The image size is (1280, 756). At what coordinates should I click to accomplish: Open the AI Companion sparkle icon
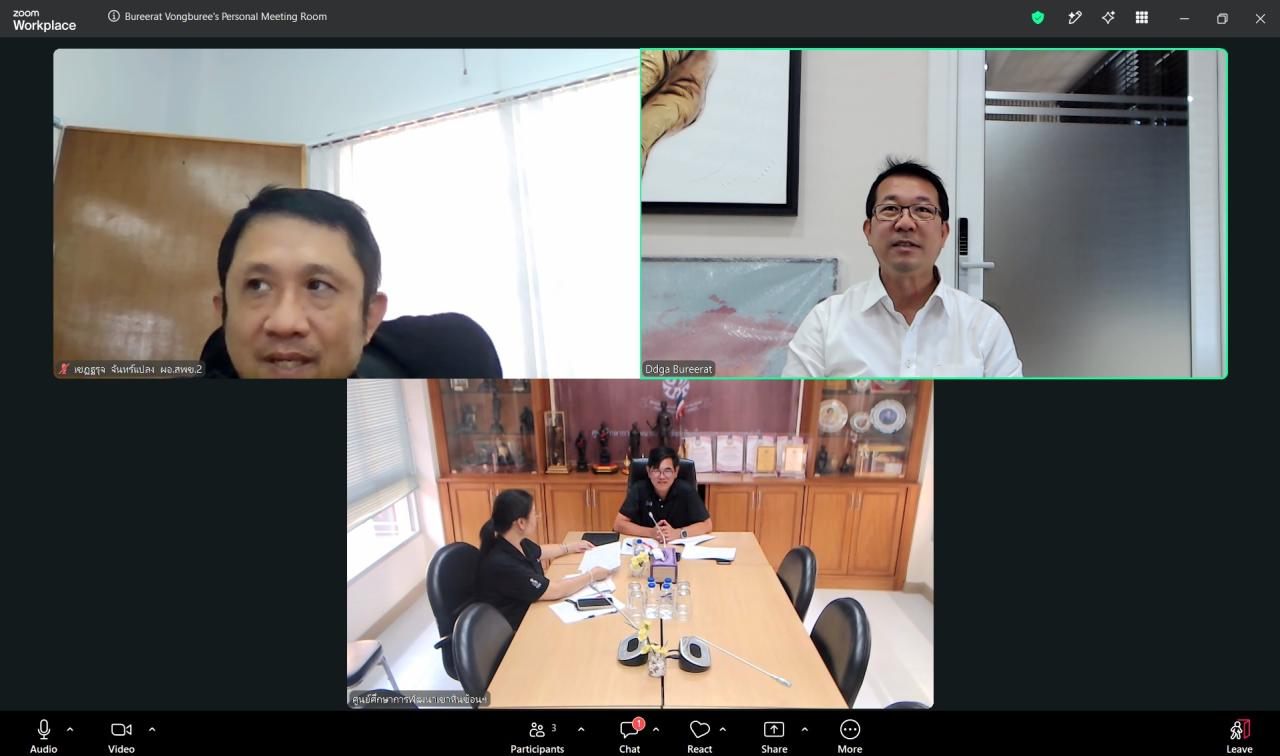pos(1108,17)
